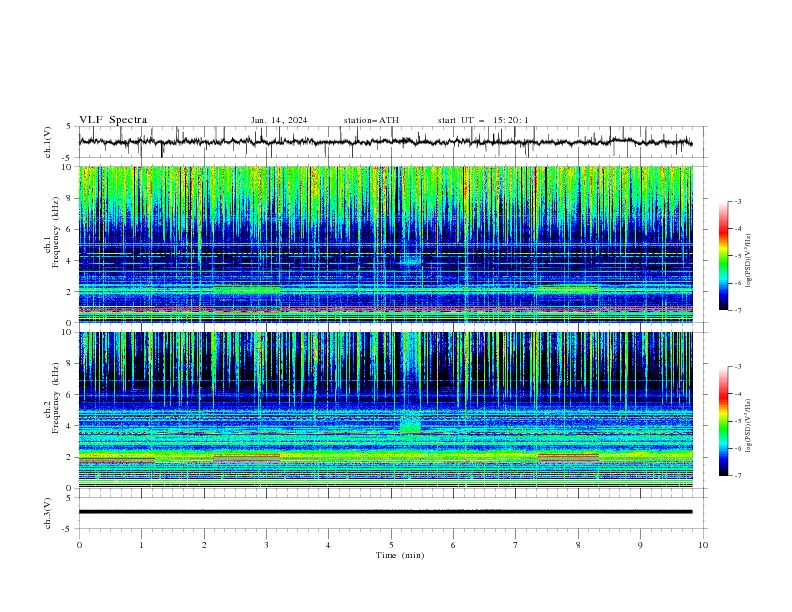The height and width of the screenshot is (612, 792).
Task: Click the "ch.1(V)" waveform axis label
Action: pos(48,142)
